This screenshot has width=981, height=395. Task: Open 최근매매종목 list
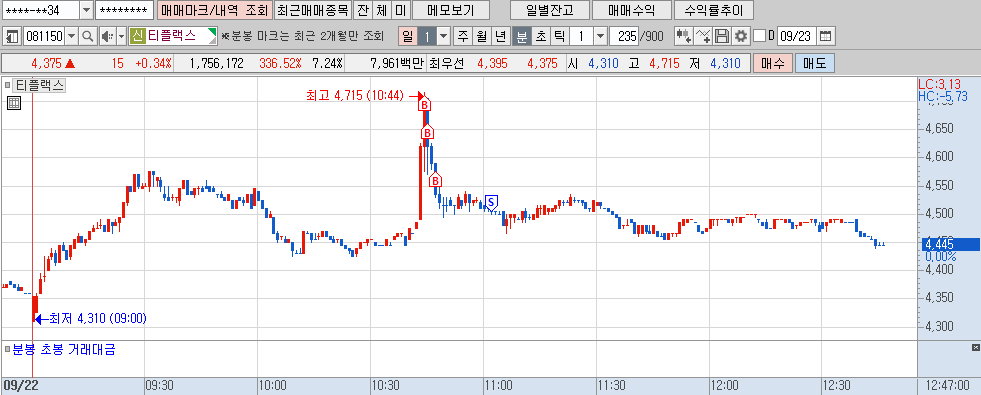[313, 10]
